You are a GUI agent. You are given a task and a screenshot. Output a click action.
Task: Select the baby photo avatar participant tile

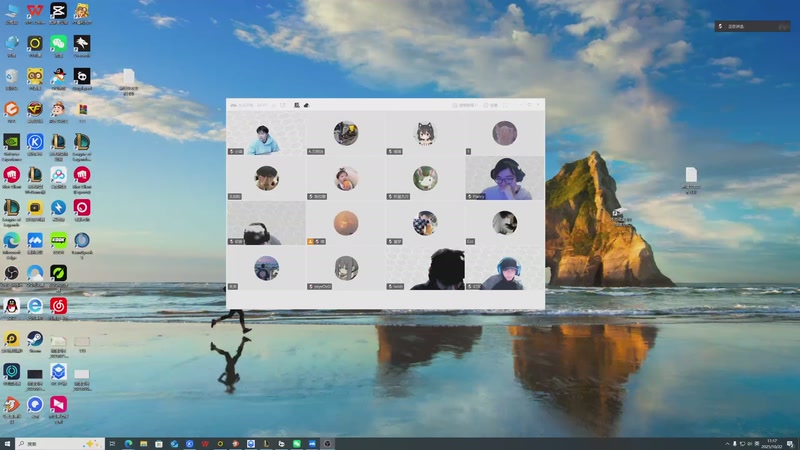(346, 178)
